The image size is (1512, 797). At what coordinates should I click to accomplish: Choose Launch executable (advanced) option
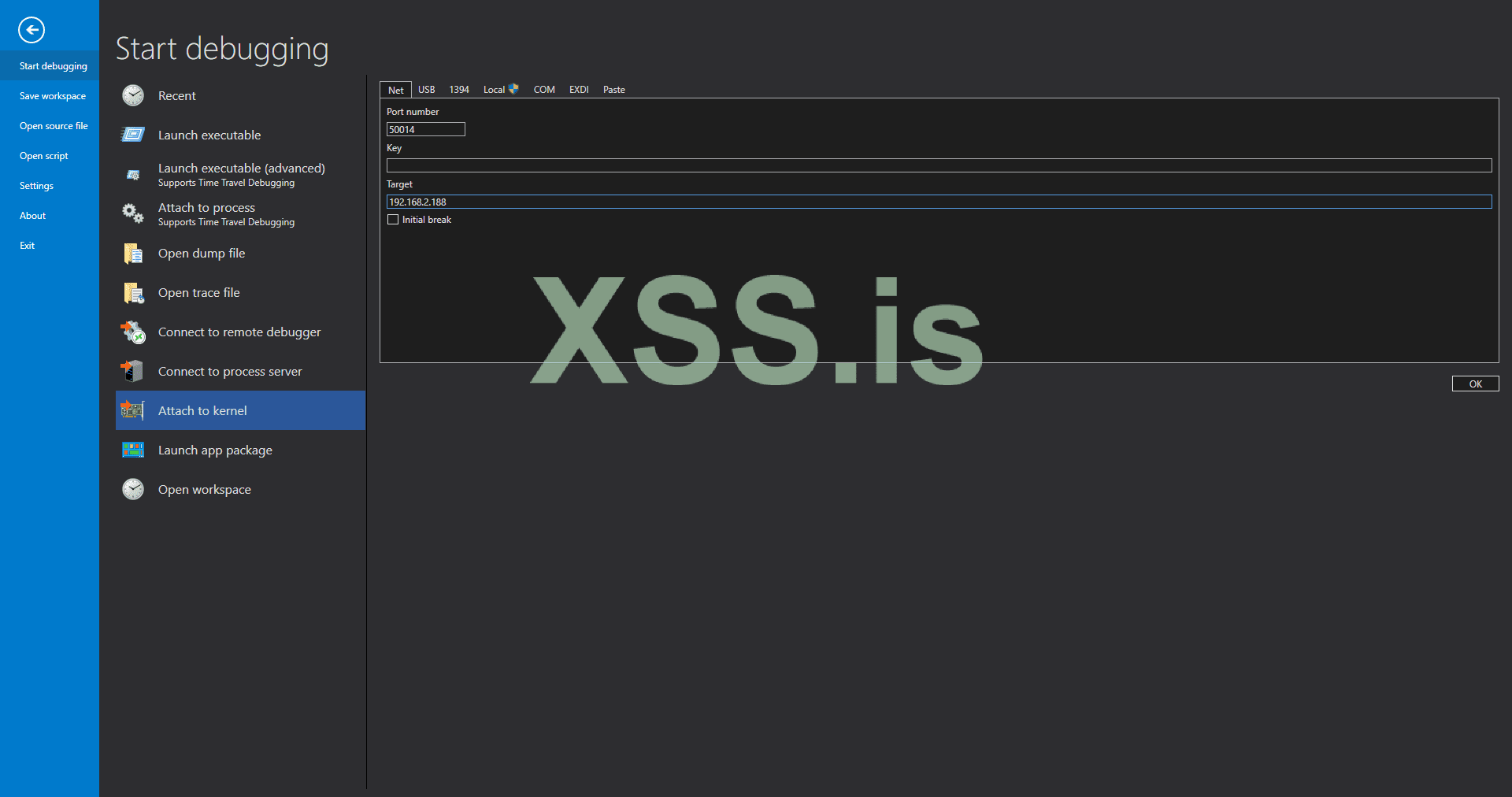(x=240, y=174)
